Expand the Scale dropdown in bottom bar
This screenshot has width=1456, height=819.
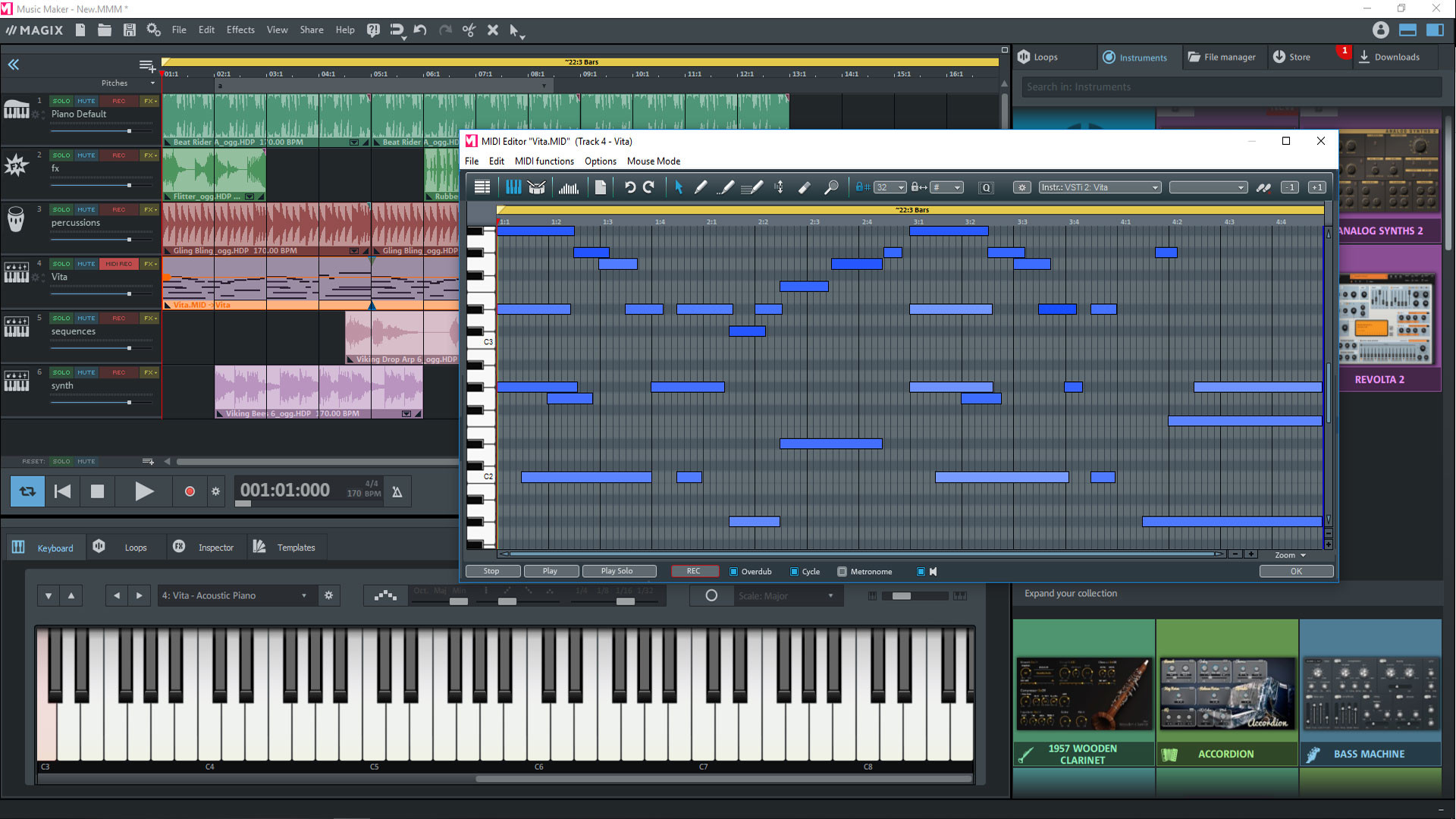tap(831, 595)
